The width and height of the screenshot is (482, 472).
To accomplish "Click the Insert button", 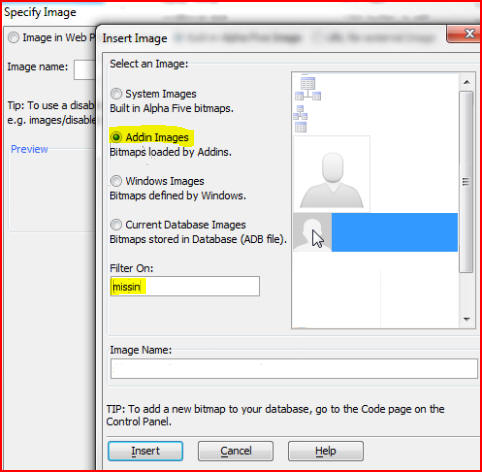I will [145, 451].
